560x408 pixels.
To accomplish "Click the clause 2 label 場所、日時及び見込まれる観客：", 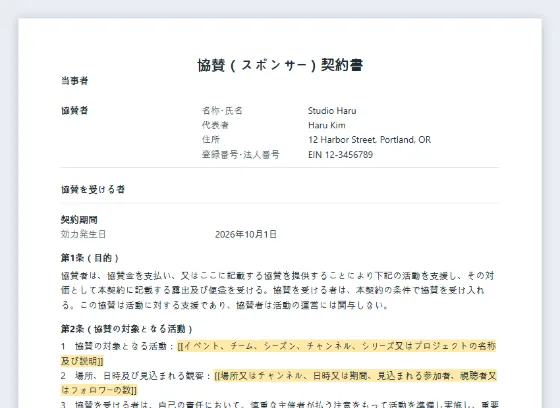I will 142,376.
